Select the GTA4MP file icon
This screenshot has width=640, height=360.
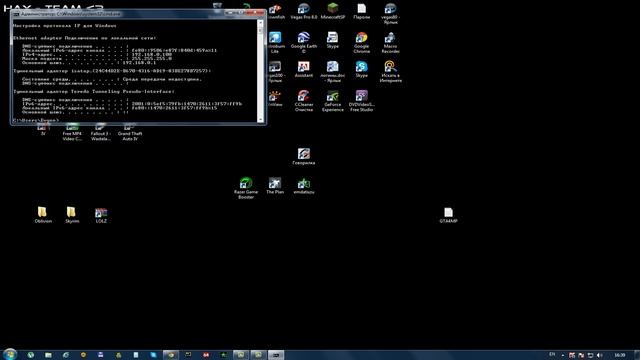pyautogui.click(x=448, y=215)
